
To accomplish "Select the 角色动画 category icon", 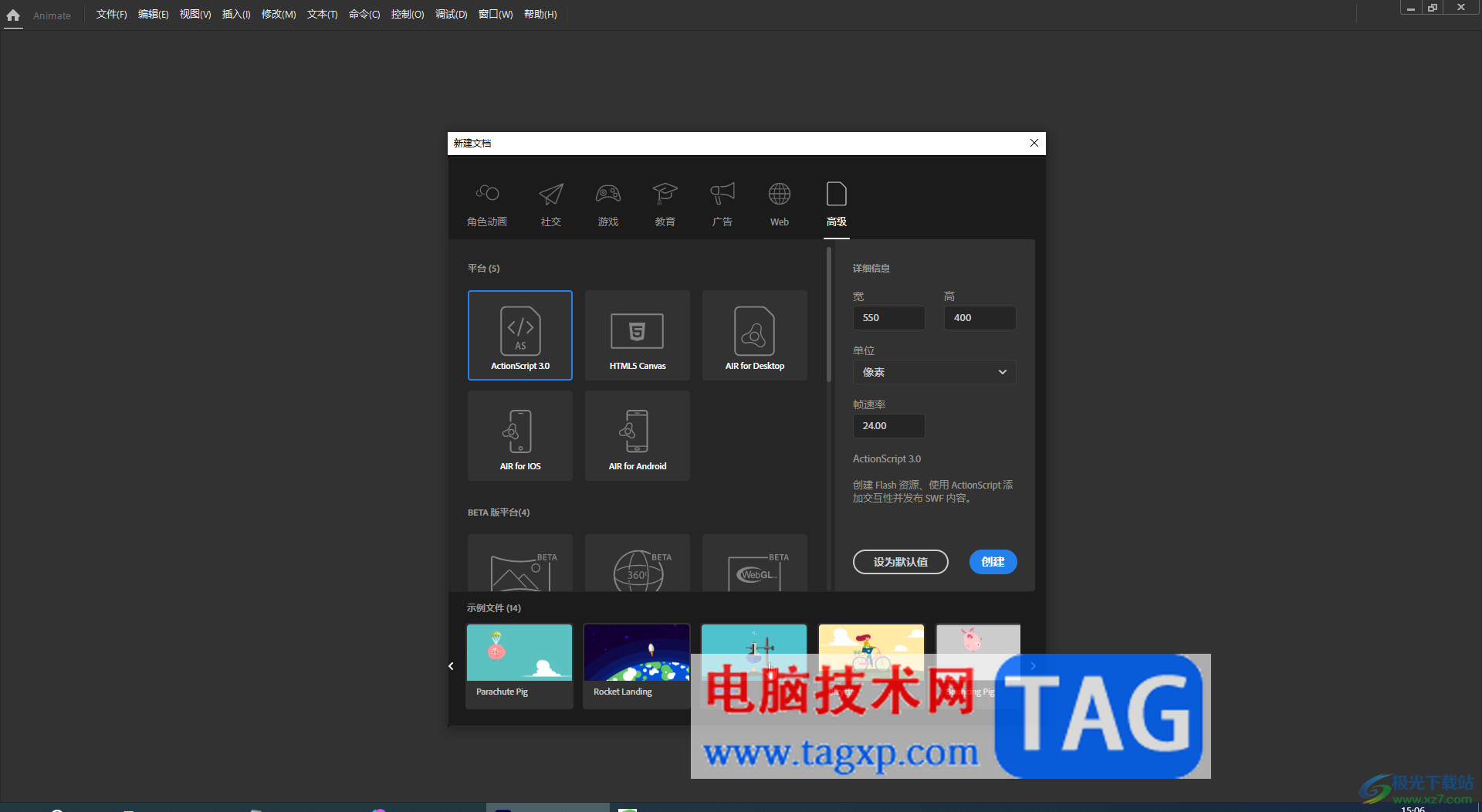I will click(x=487, y=204).
